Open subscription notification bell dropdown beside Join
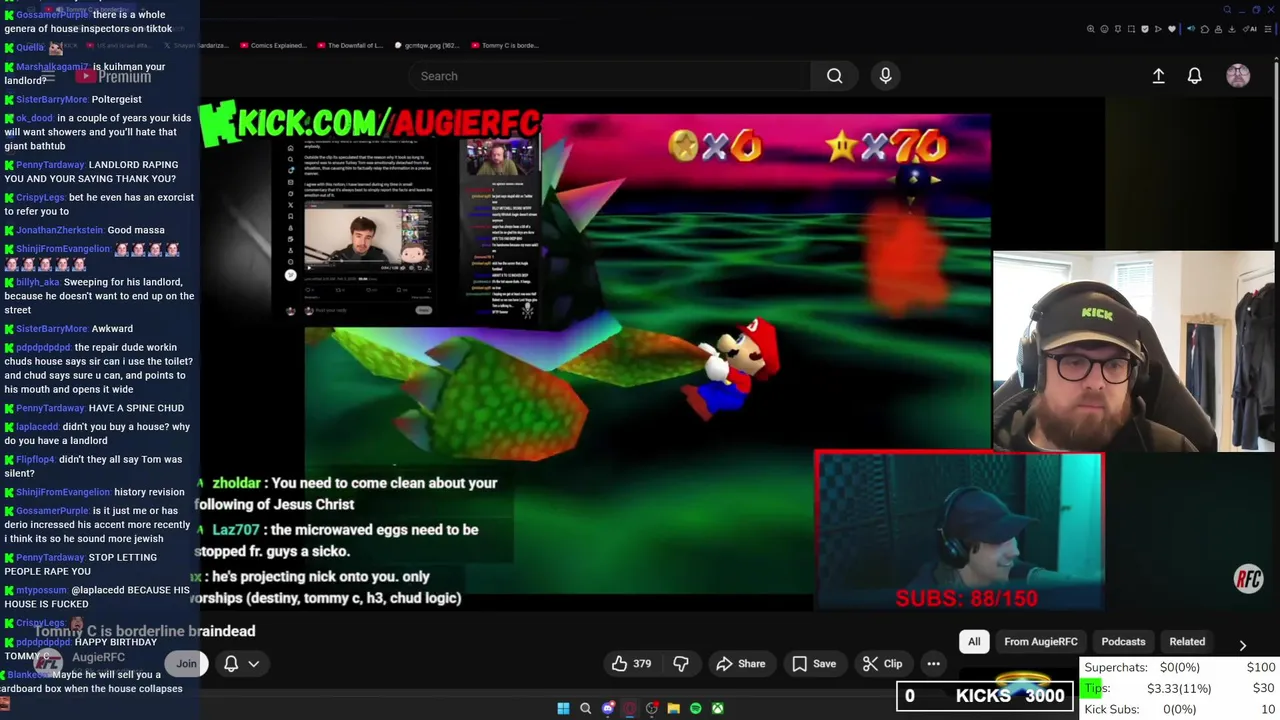Viewport: 1280px width, 720px height. tap(241, 663)
